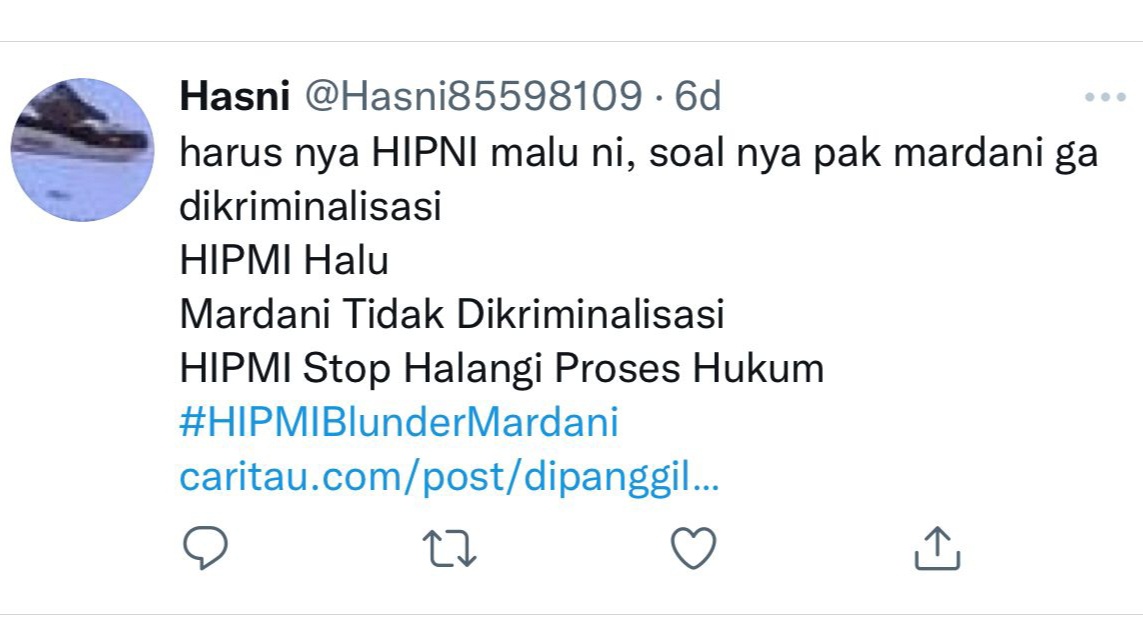The height and width of the screenshot is (643, 1143).
Task: Open the tweet via 6d timestamp
Action: (x=698, y=96)
